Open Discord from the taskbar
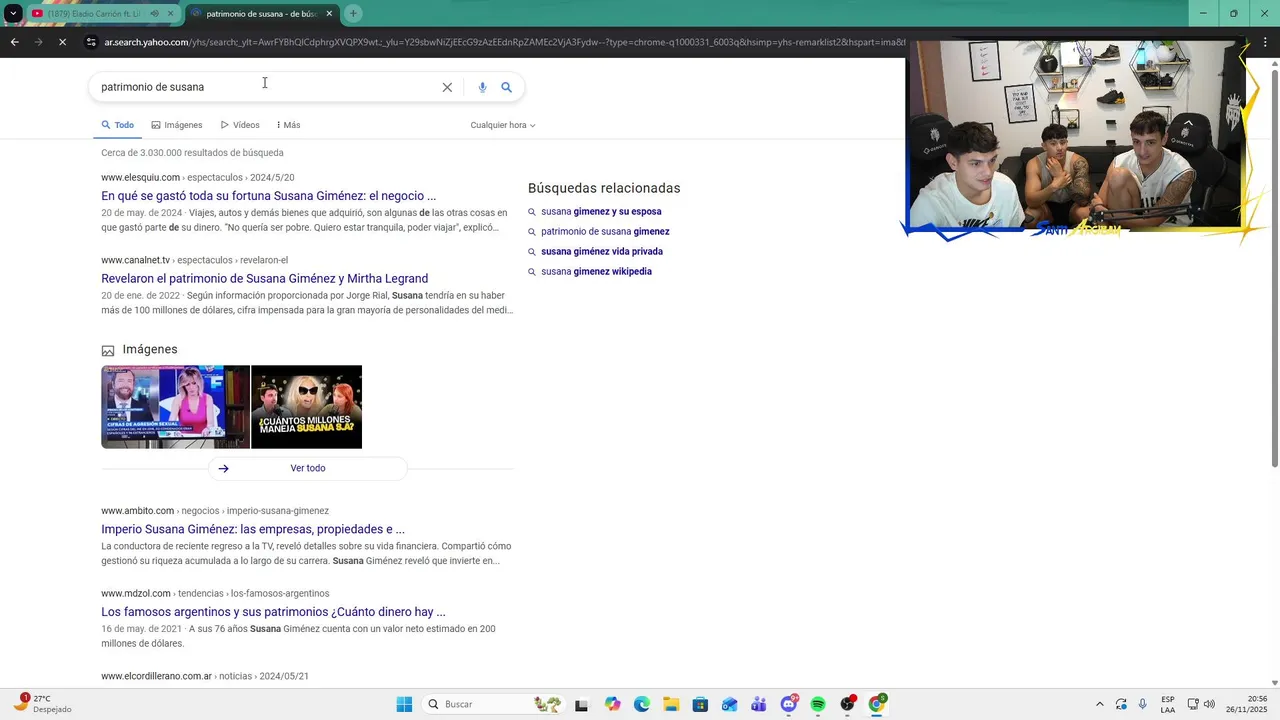Image resolution: width=1280 pixels, height=720 pixels. 789,704
